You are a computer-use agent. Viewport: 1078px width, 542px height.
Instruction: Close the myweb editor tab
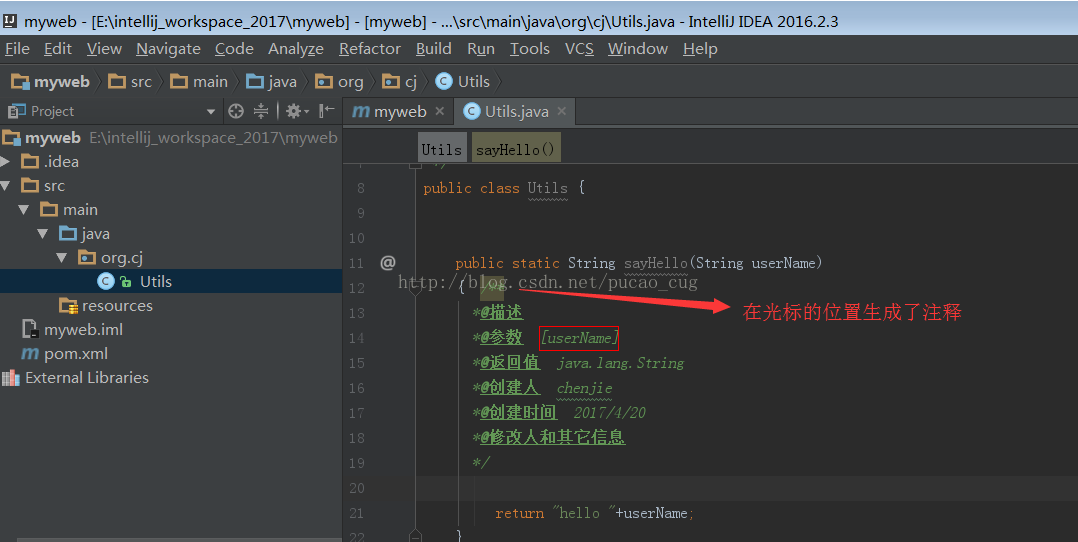[x=440, y=111]
